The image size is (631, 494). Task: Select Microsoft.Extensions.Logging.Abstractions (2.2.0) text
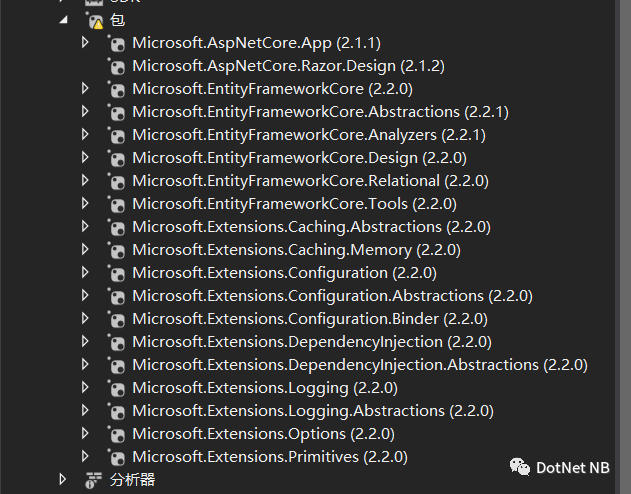313,411
